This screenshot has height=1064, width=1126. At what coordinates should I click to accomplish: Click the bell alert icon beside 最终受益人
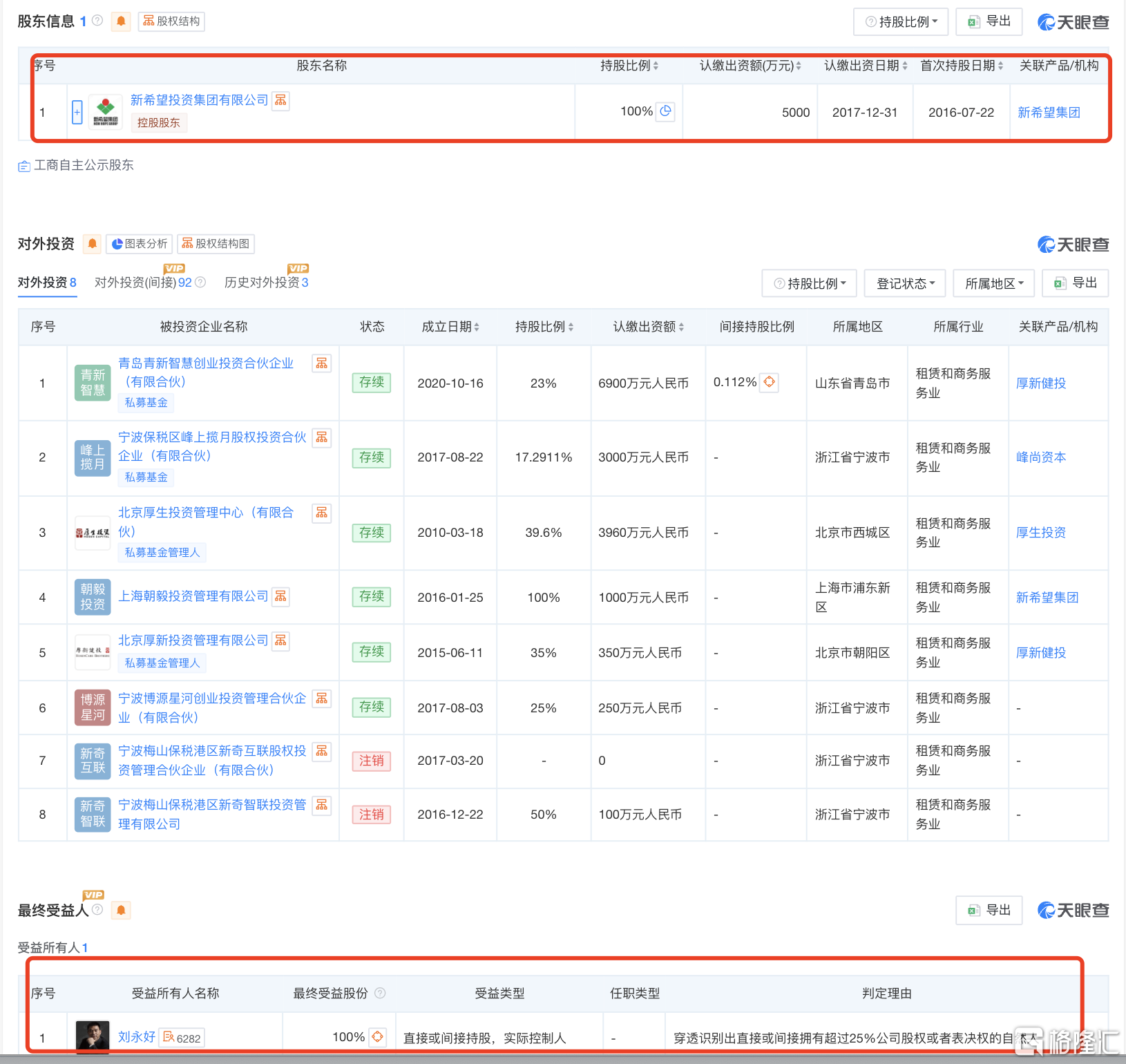pos(121,911)
